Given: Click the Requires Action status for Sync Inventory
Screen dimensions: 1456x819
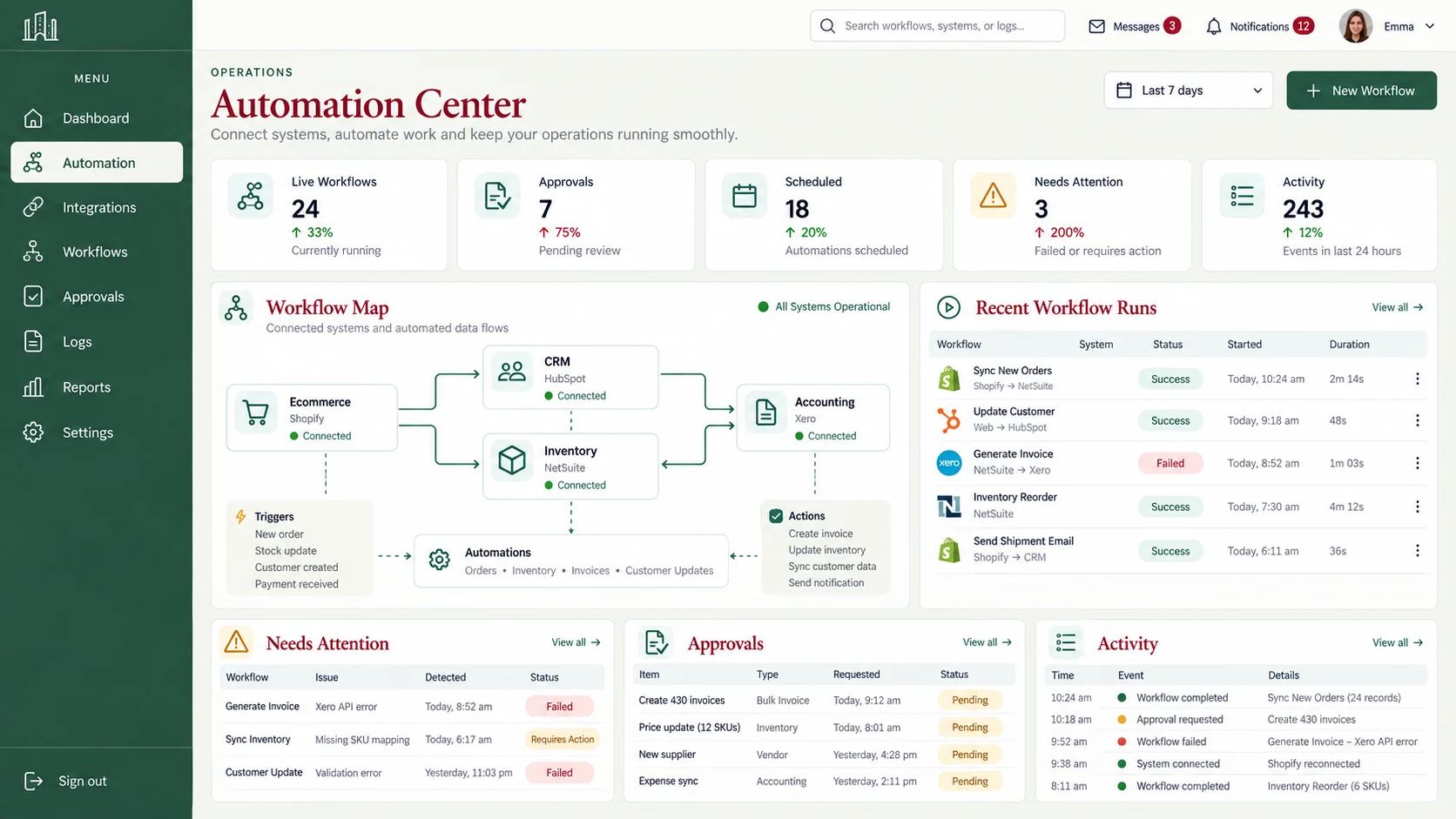Looking at the screenshot, I should click(x=562, y=739).
